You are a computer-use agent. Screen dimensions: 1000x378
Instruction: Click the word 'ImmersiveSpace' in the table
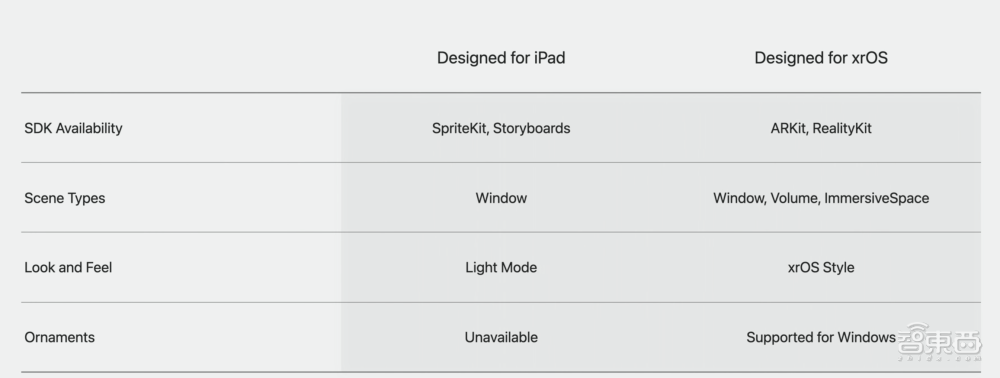(876, 198)
